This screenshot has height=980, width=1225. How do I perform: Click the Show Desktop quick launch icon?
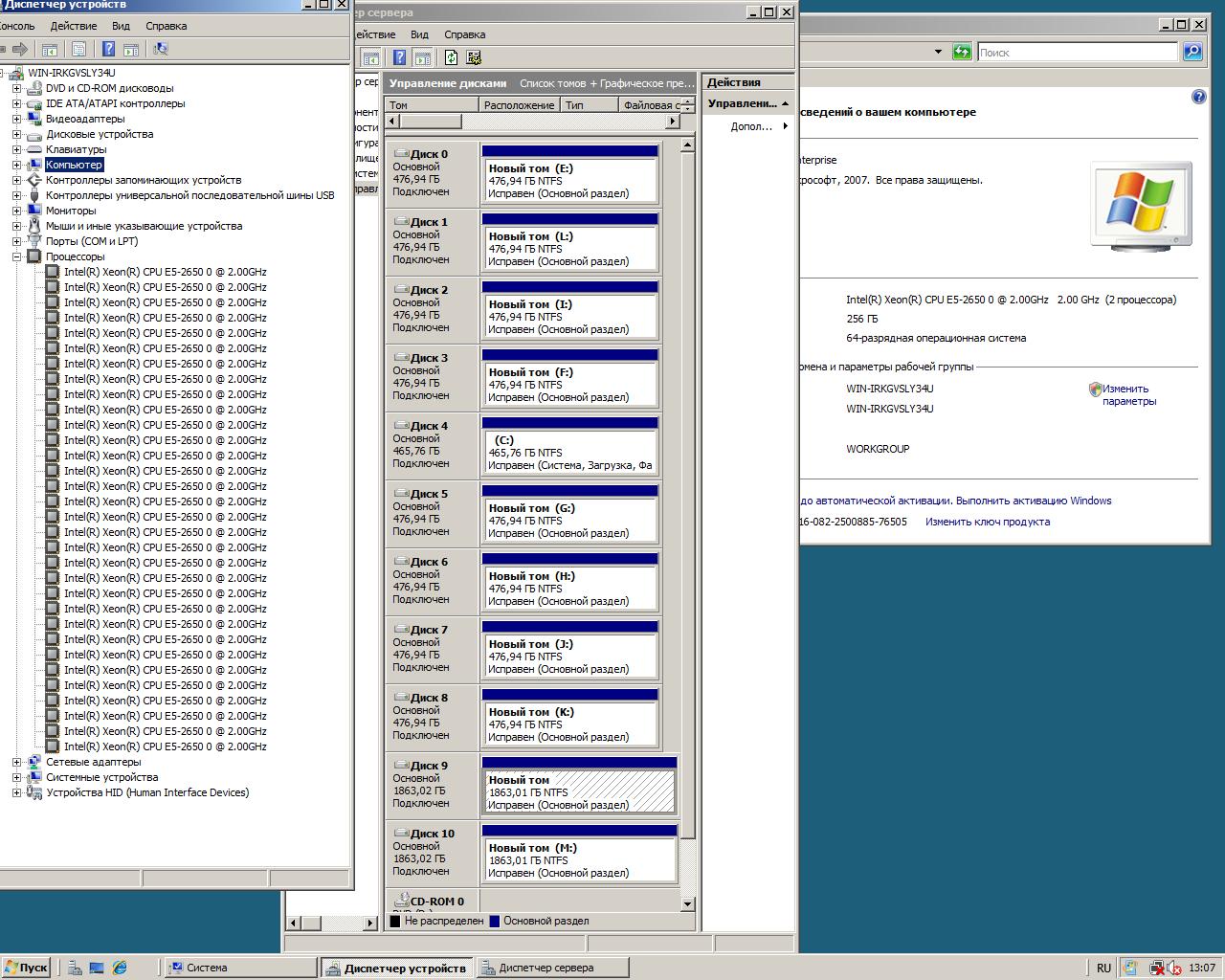point(97,968)
